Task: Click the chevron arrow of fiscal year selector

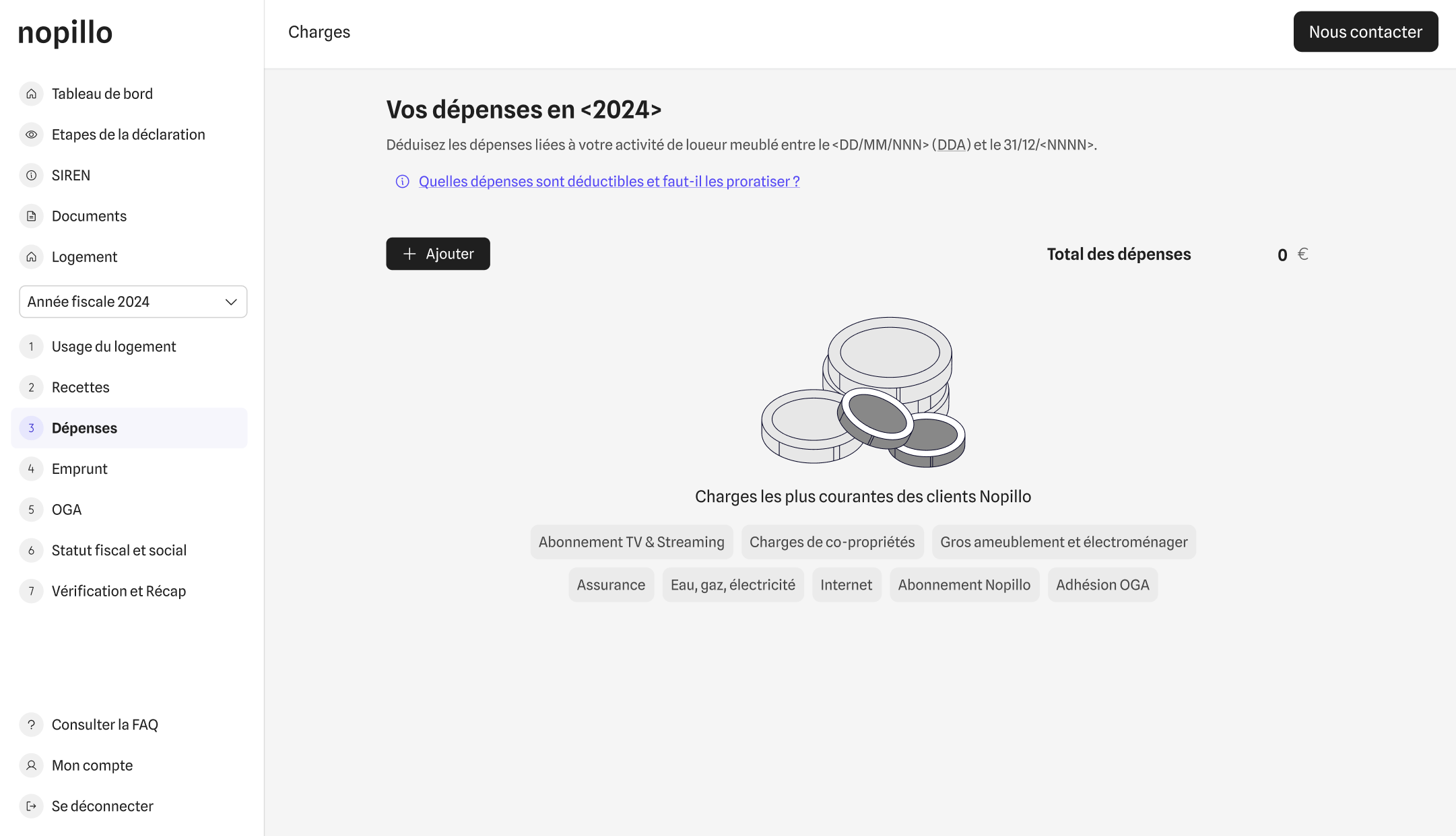Action: (x=231, y=302)
